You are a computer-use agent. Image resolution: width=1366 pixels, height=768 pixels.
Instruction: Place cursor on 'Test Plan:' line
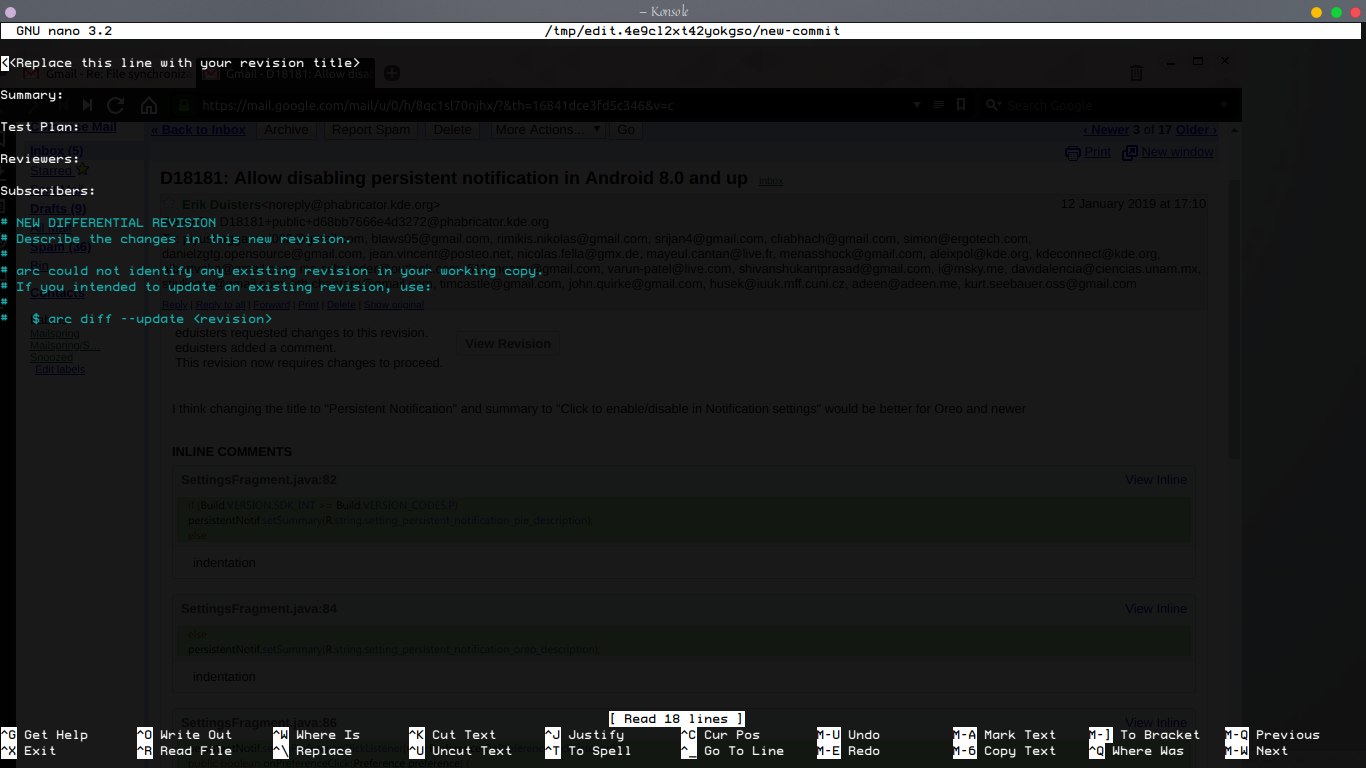pos(40,127)
